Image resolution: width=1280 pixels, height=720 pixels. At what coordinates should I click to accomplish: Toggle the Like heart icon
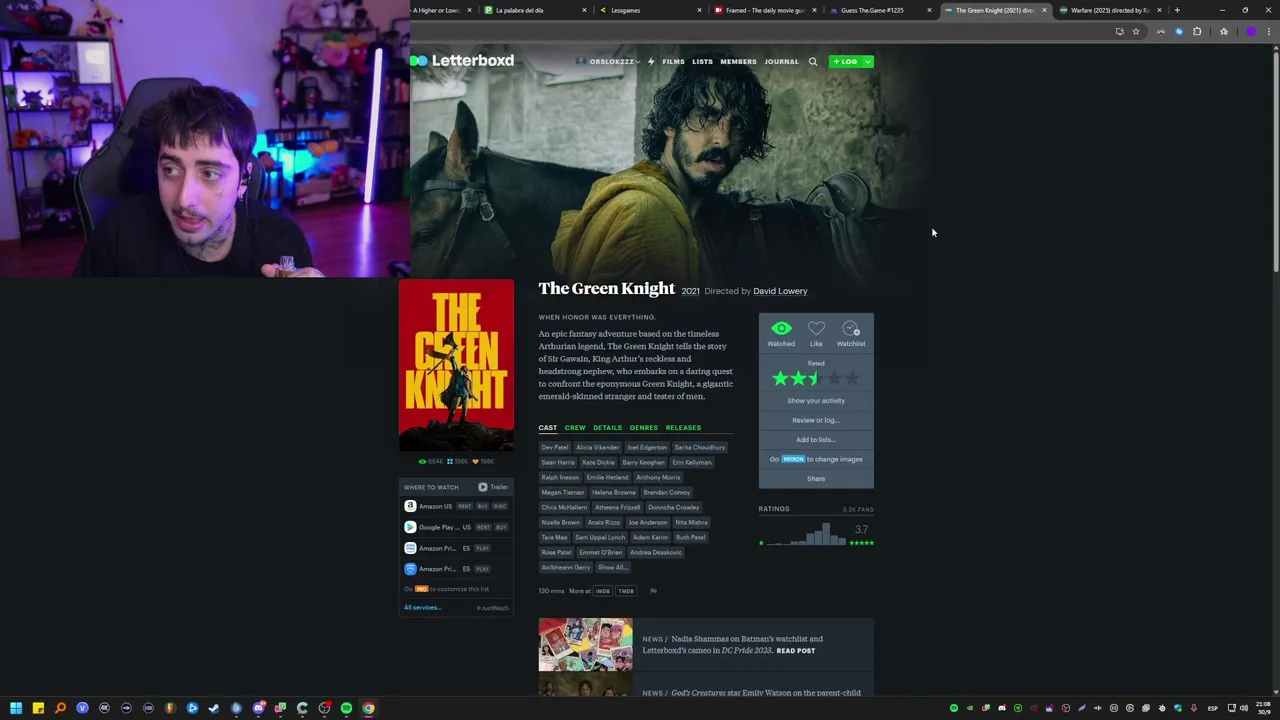pyautogui.click(x=816, y=328)
